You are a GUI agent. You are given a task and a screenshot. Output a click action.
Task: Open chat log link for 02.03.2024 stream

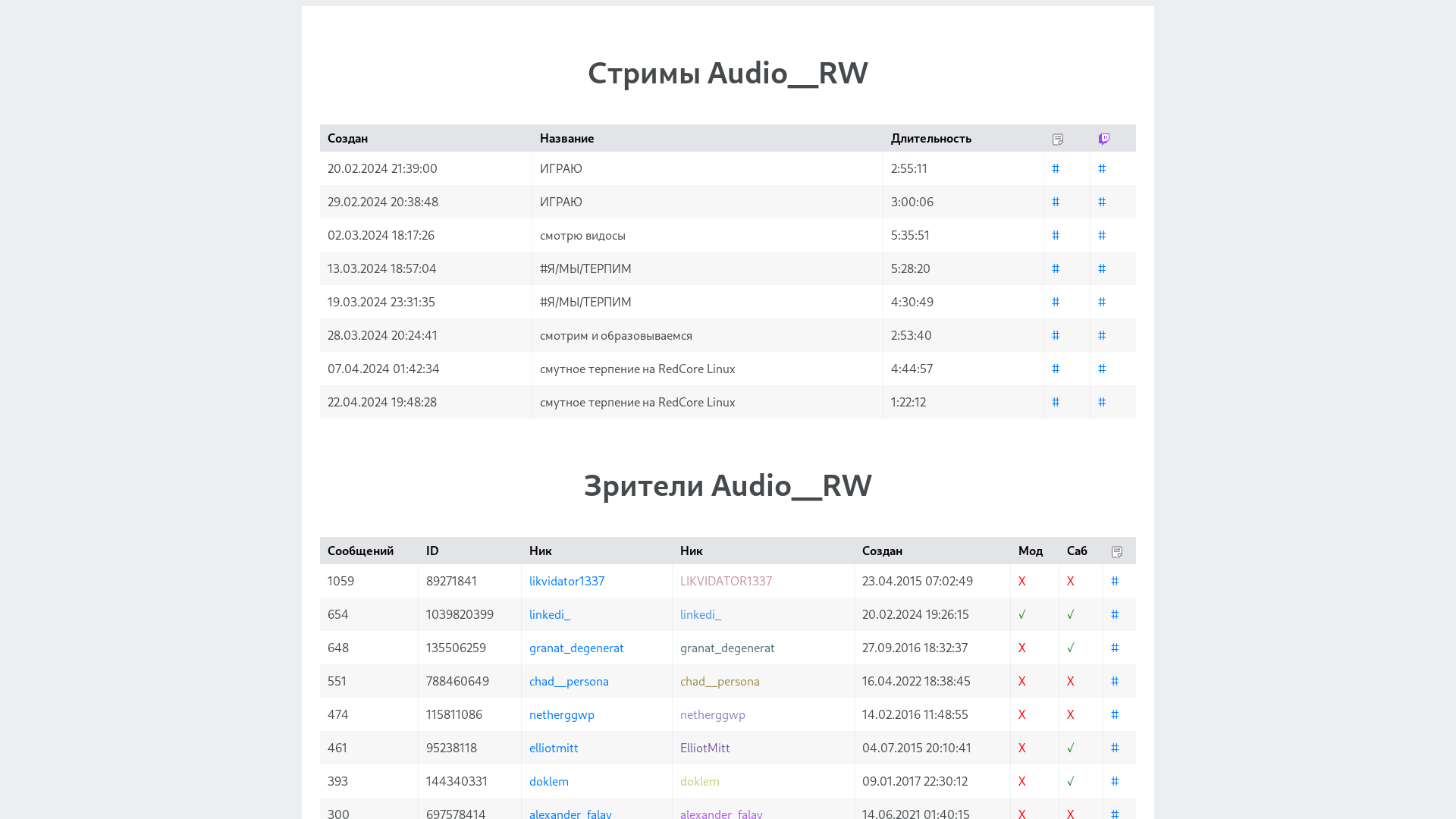click(1056, 235)
